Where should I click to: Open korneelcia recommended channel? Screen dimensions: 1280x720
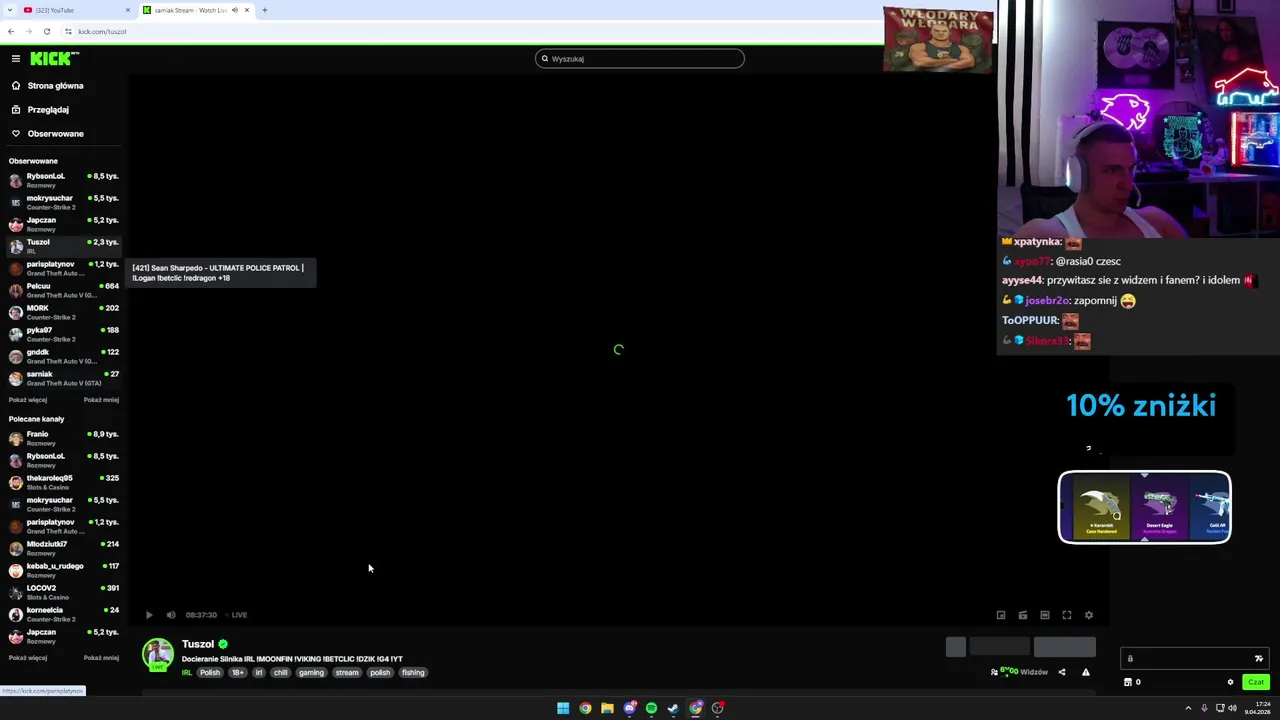click(64, 614)
